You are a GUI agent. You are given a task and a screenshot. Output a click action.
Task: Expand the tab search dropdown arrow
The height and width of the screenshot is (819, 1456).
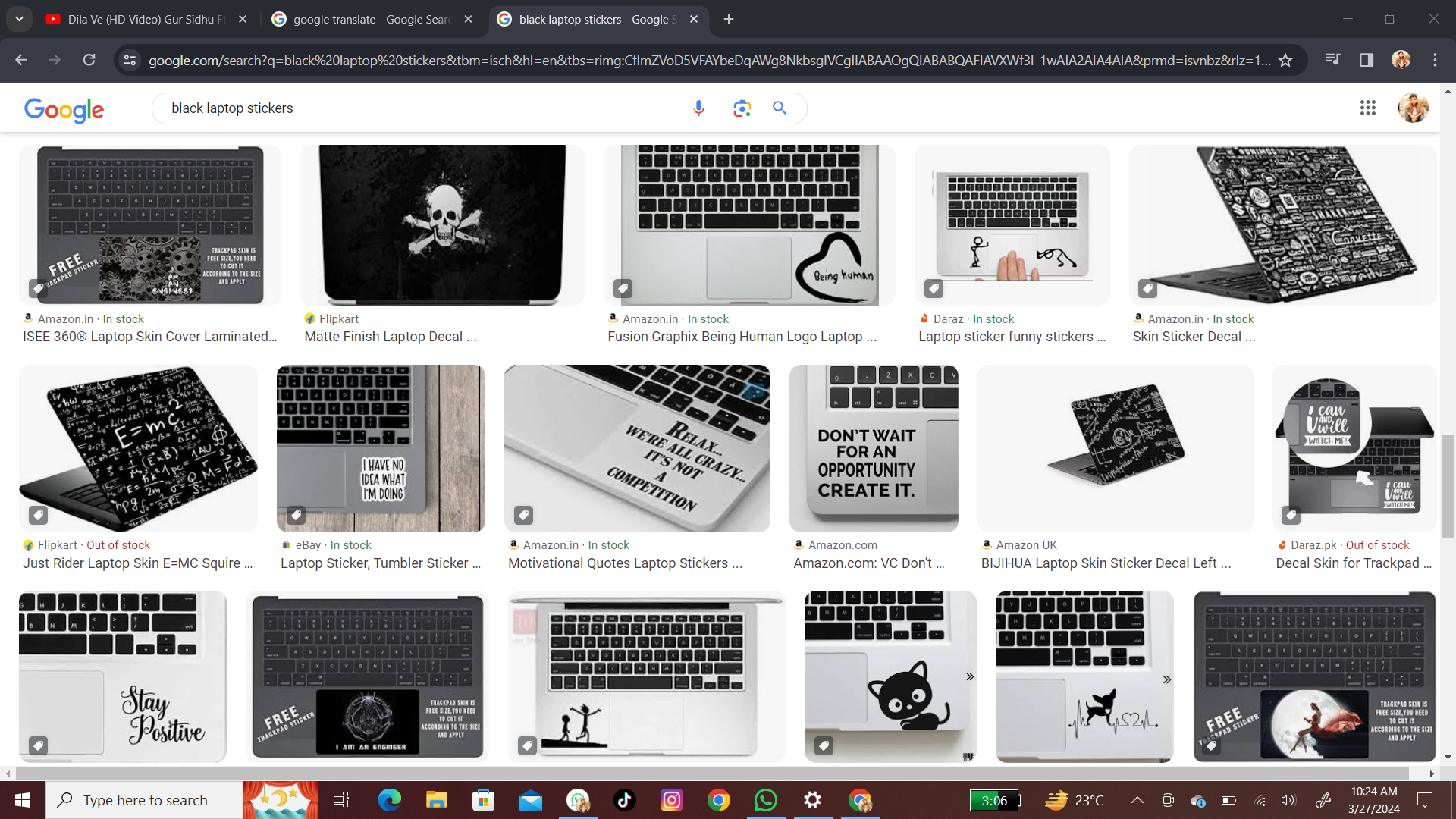pyautogui.click(x=19, y=19)
